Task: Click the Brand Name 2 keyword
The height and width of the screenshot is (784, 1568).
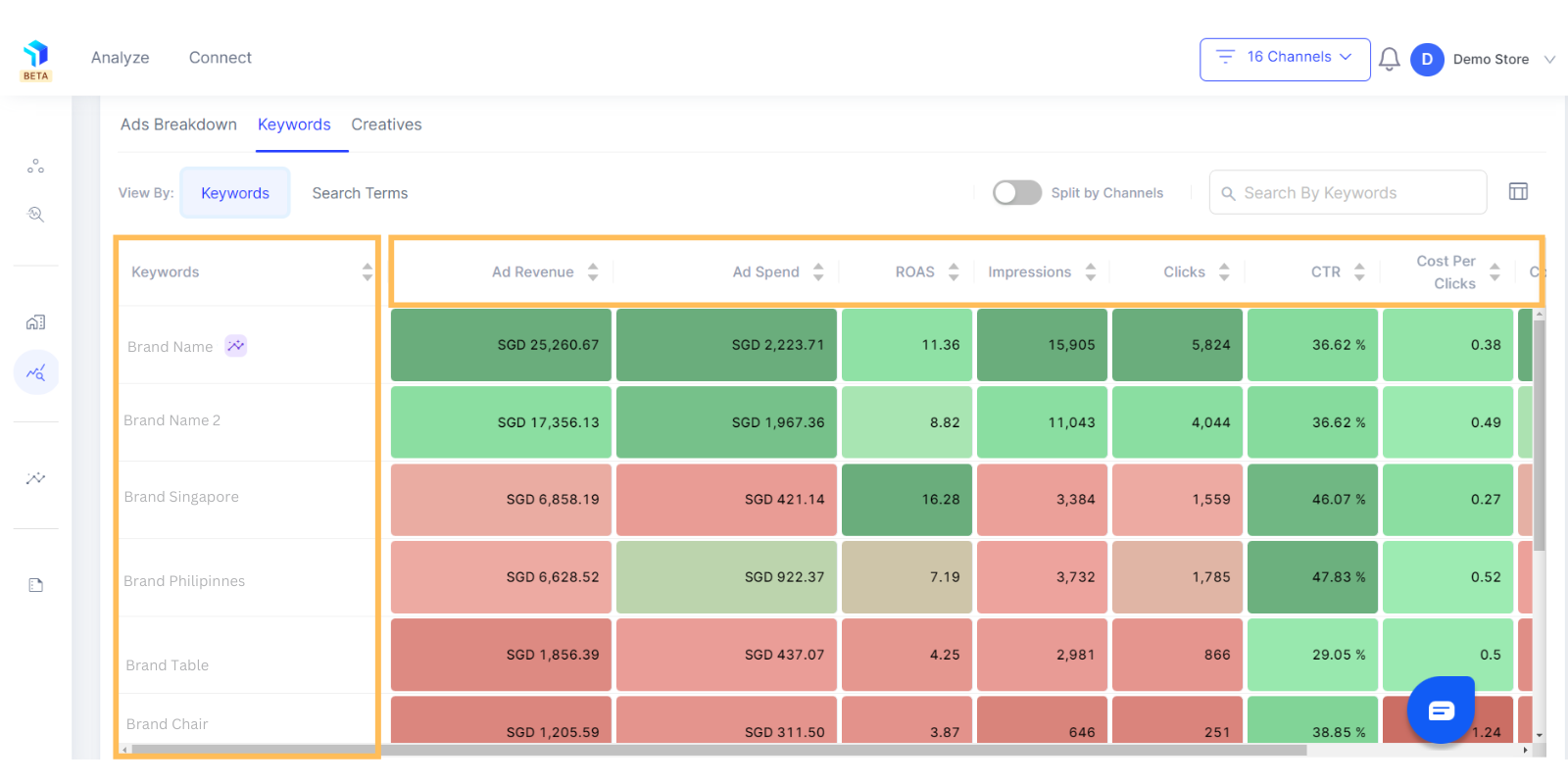Action: 172,420
